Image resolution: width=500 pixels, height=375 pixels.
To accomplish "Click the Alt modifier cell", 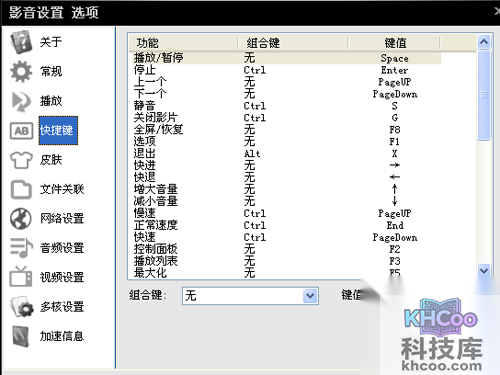I will point(252,154).
